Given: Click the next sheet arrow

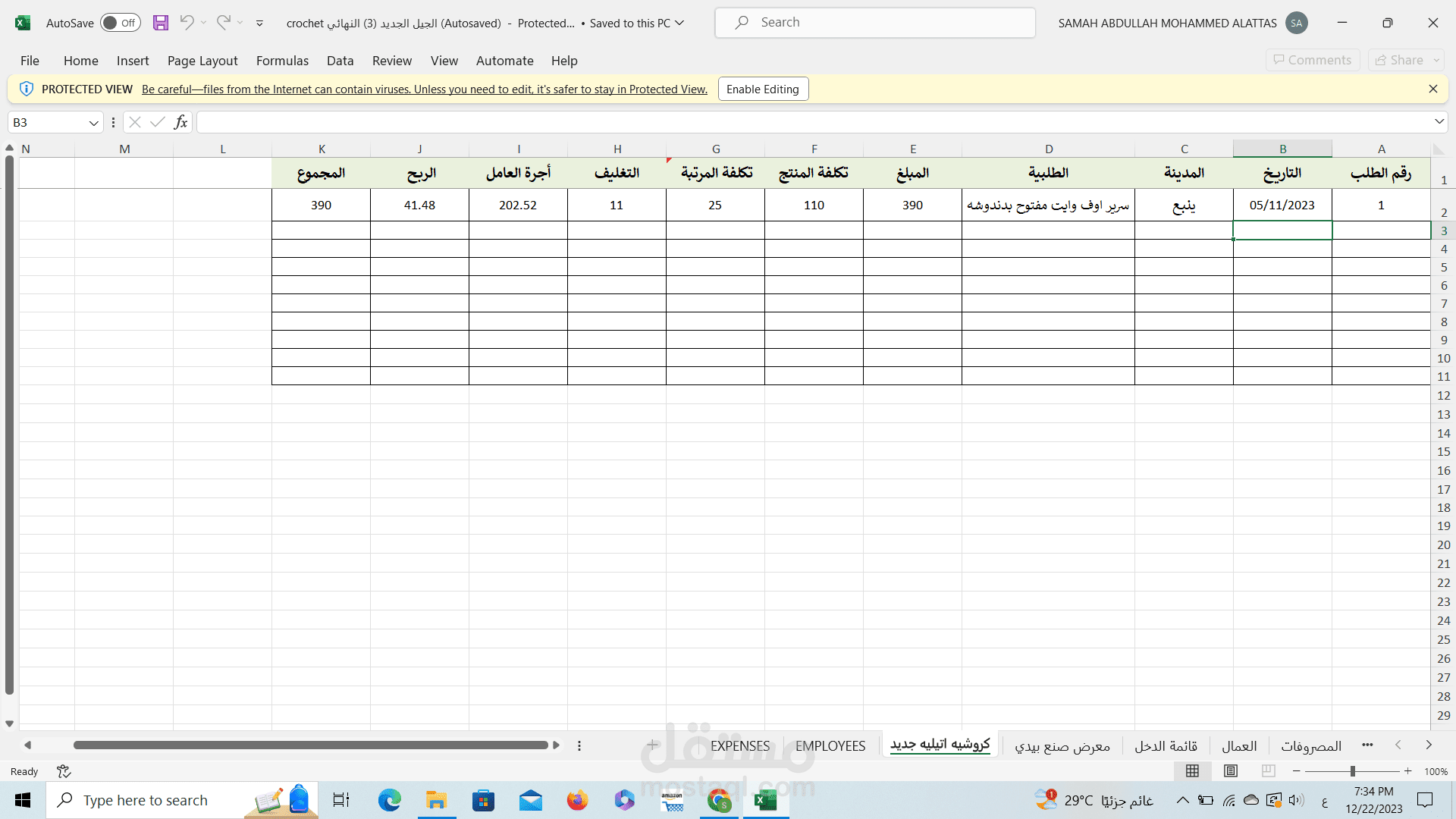Looking at the screenshot, I should (1429, 745).
